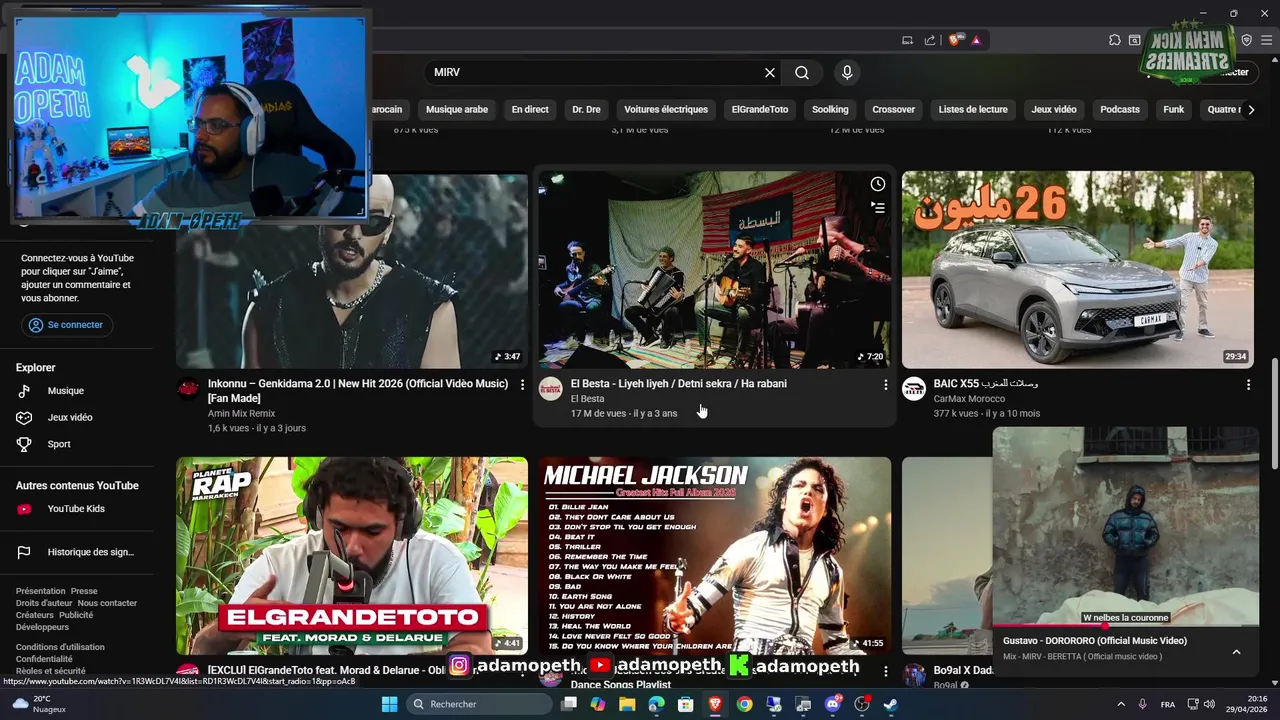The width and height of the screenshot is (1280, 720).
Task: Click the magnifier search button in YouTube
Action: click(802, 72)
